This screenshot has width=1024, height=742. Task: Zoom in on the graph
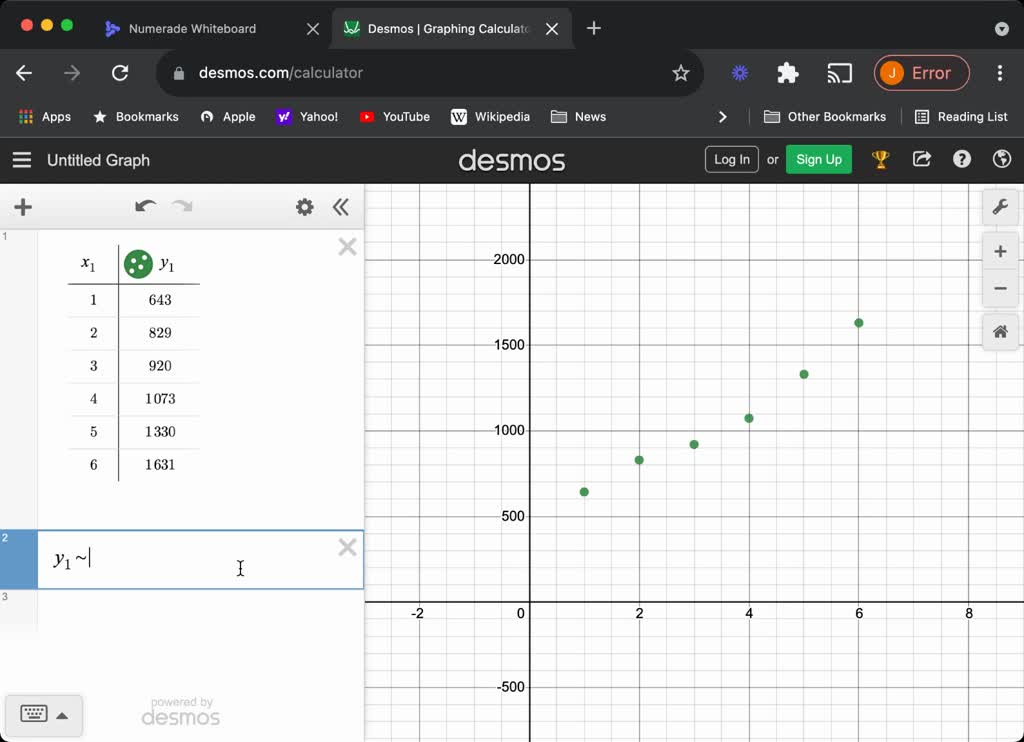point(999,251)
